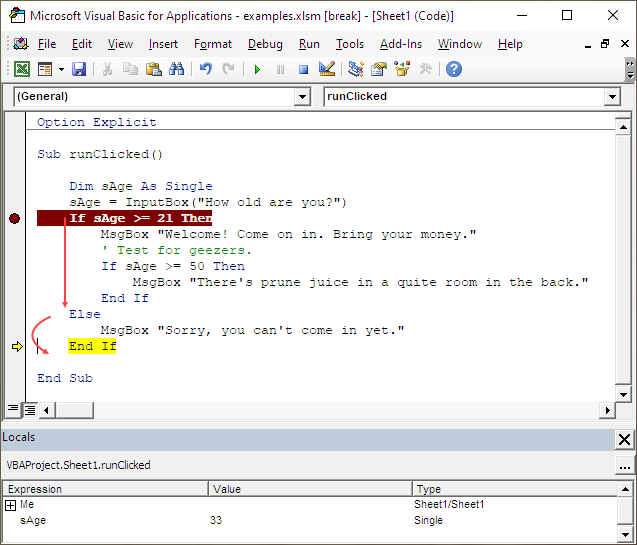Select the sAge variable row

pyautogui.click(x=310, y=520)
